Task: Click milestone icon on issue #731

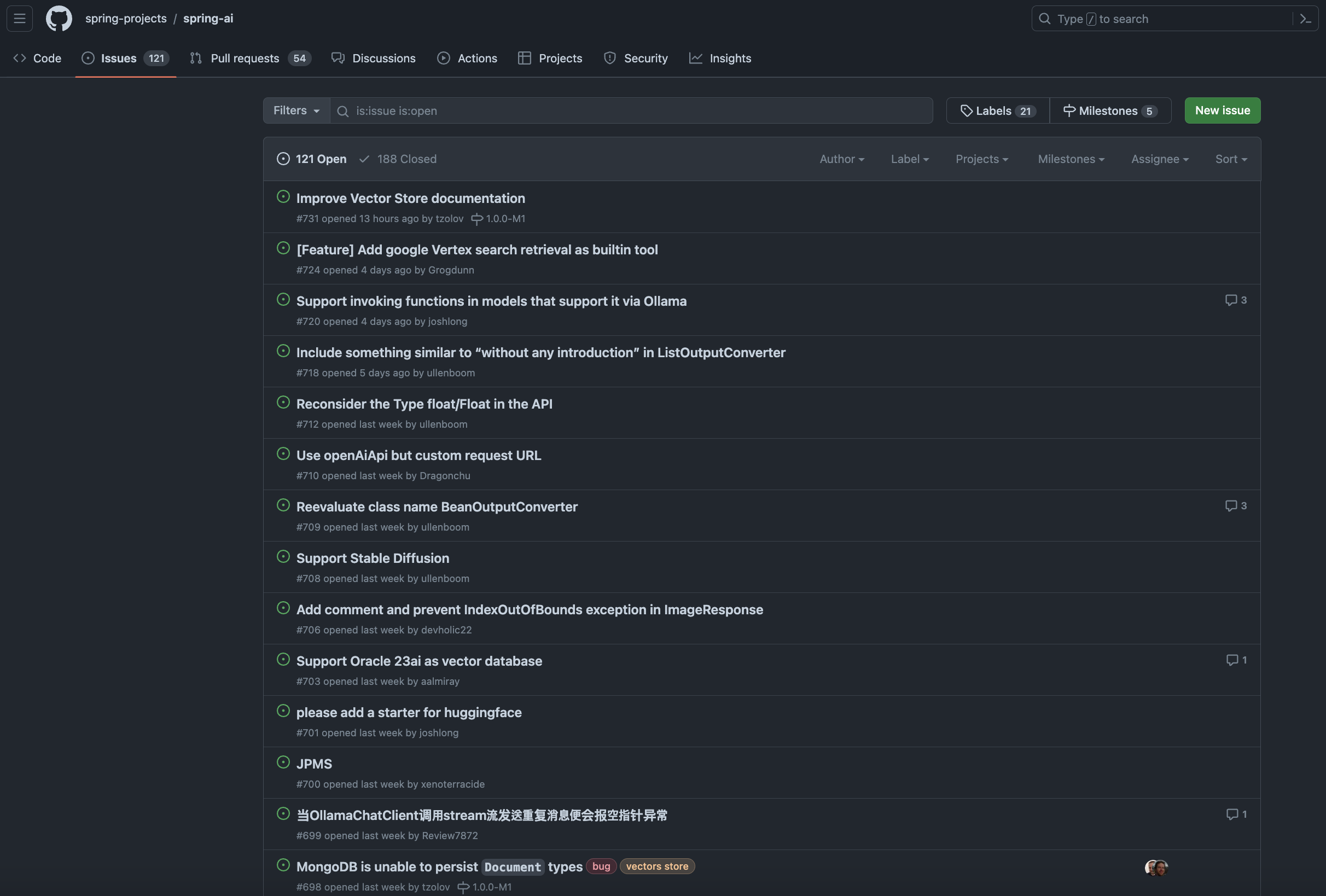Action: click(477, 219)
